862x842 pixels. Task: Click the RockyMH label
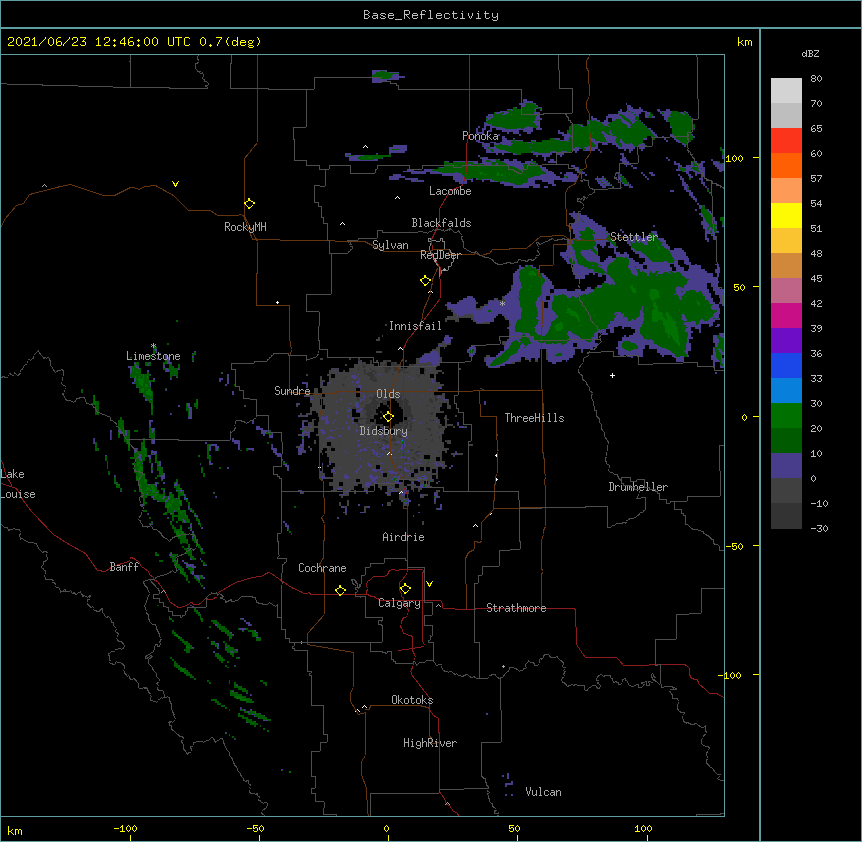245,227
